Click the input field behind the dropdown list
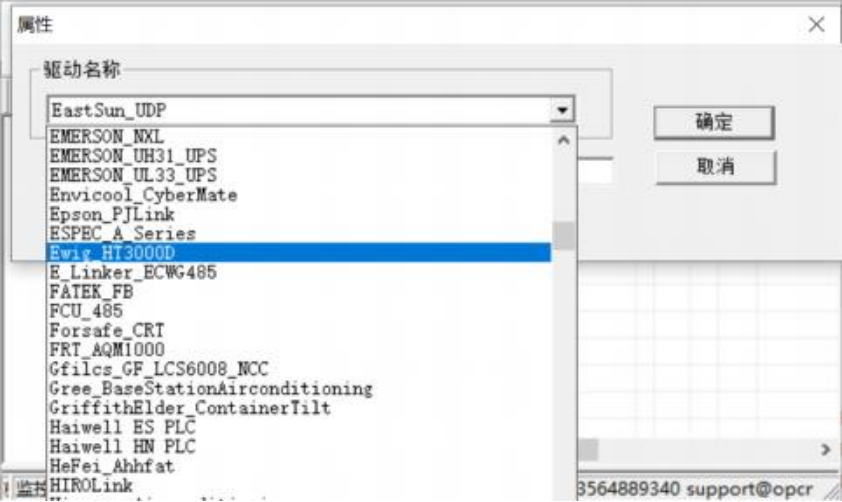This screenshot has height=502, width=842. (595, 171)
